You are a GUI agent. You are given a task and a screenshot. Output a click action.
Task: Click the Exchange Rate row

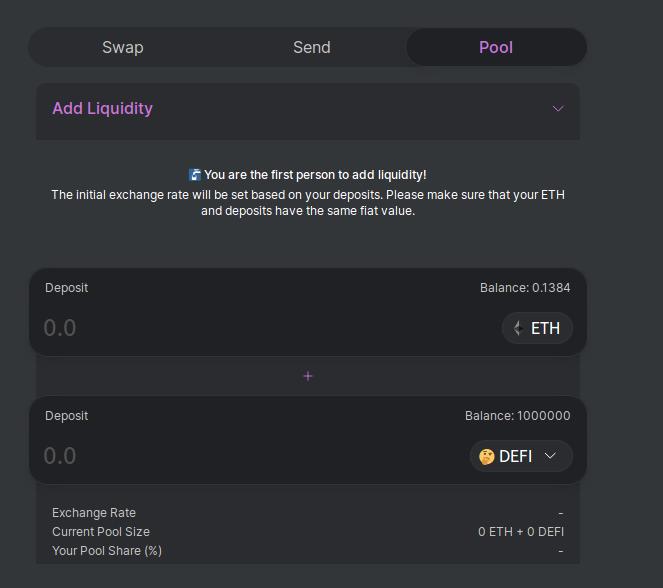click(308, 513)
